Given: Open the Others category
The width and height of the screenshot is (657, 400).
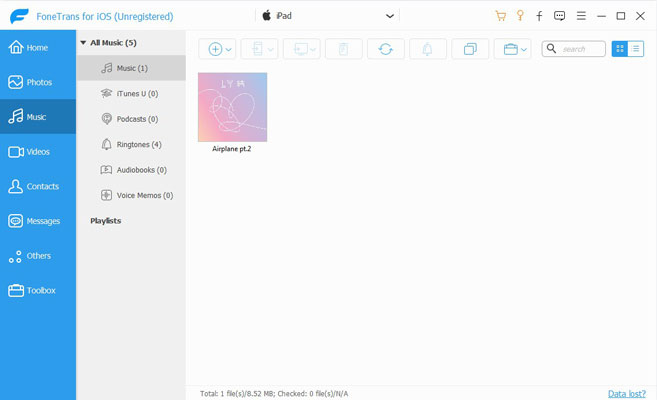Looking at the screenshot, I should 38,255.
